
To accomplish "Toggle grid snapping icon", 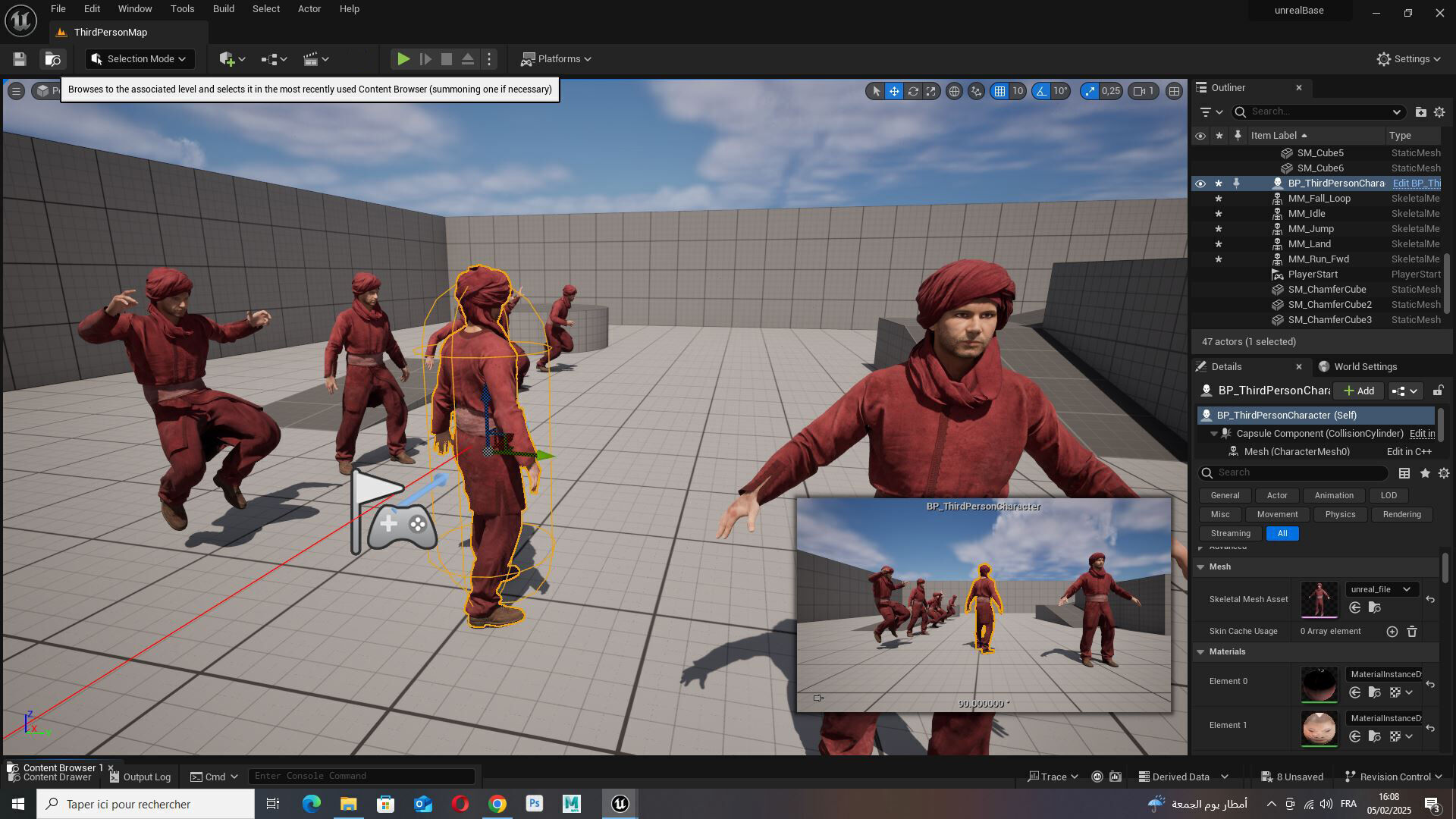I will pos(1000,91).
